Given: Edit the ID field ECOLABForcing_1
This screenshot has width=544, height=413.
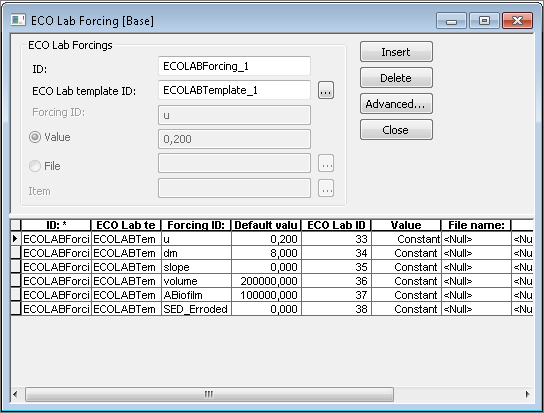Looking at the screenshot, I should click(x=234, y=66).
